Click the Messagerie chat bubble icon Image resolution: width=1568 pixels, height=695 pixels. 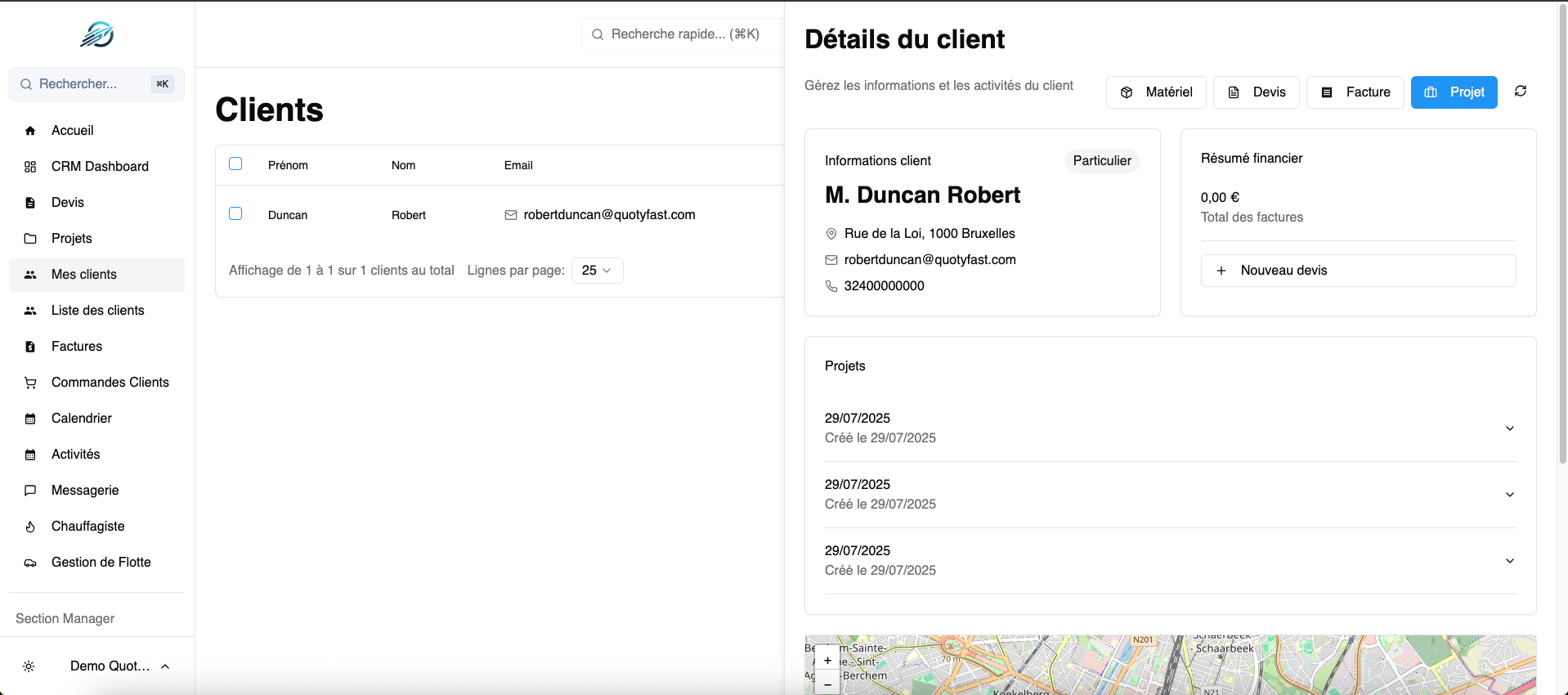pos(30,491)
